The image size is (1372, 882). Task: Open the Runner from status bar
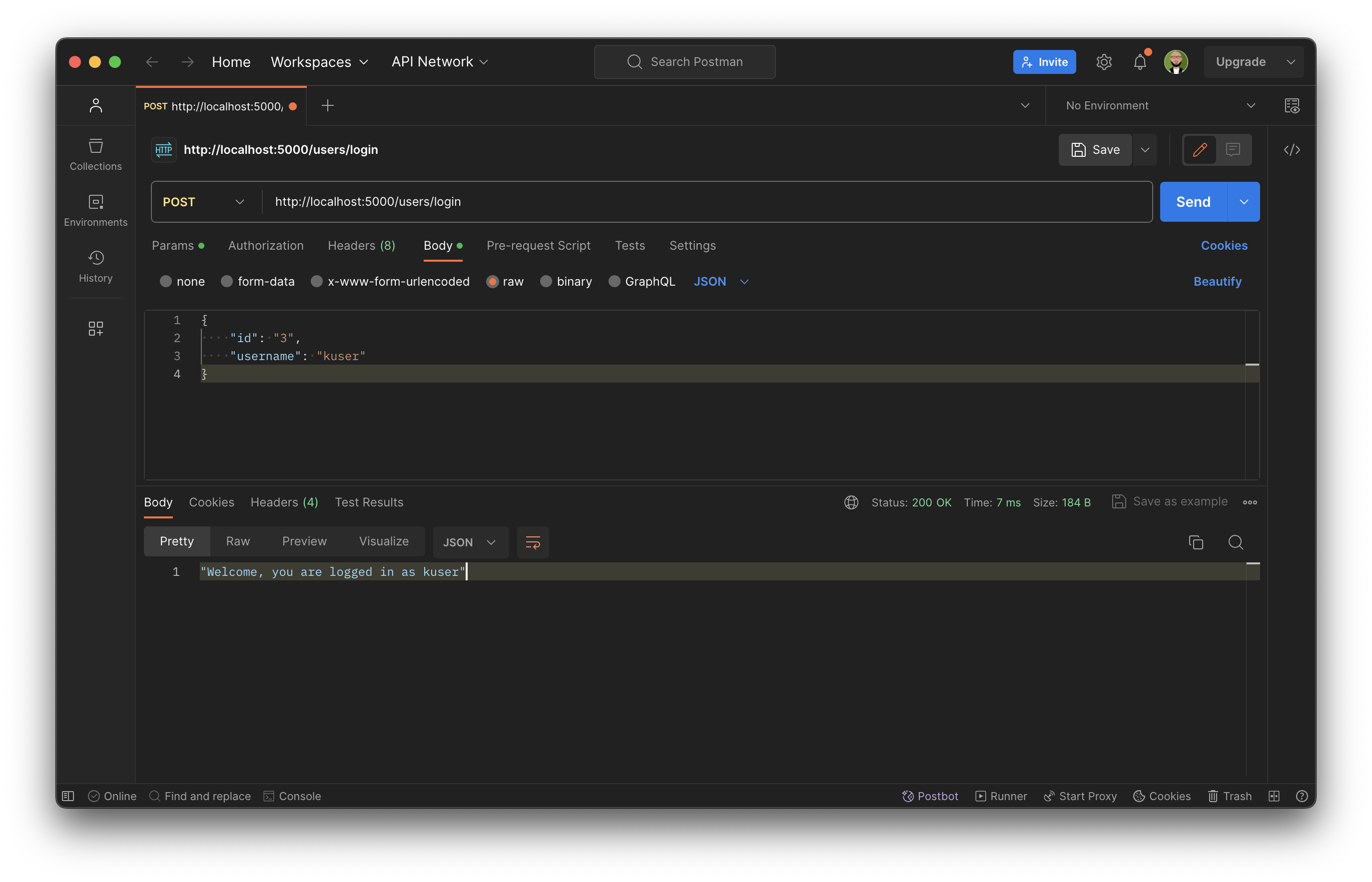(x=1001, y=796)
